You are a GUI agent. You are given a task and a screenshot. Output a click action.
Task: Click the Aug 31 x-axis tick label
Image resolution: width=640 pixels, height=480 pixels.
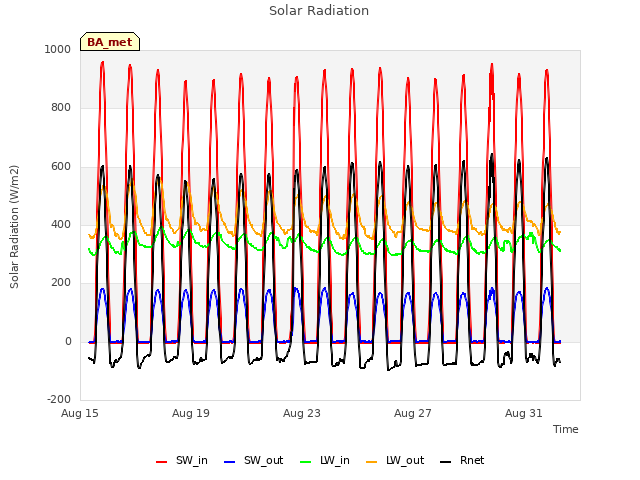[524, 413]
